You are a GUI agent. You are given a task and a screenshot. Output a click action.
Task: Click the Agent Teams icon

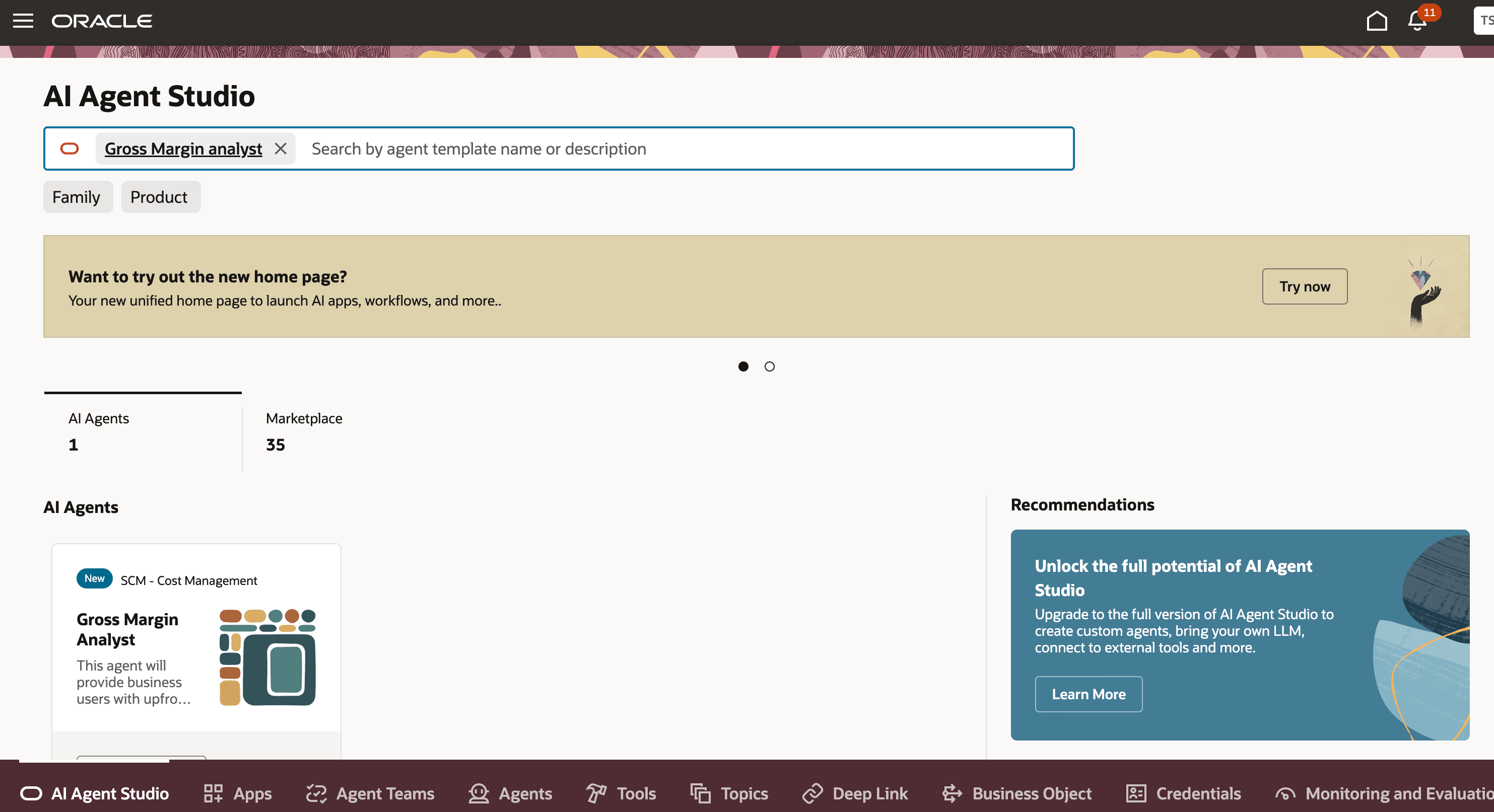(x=316, y=793)
